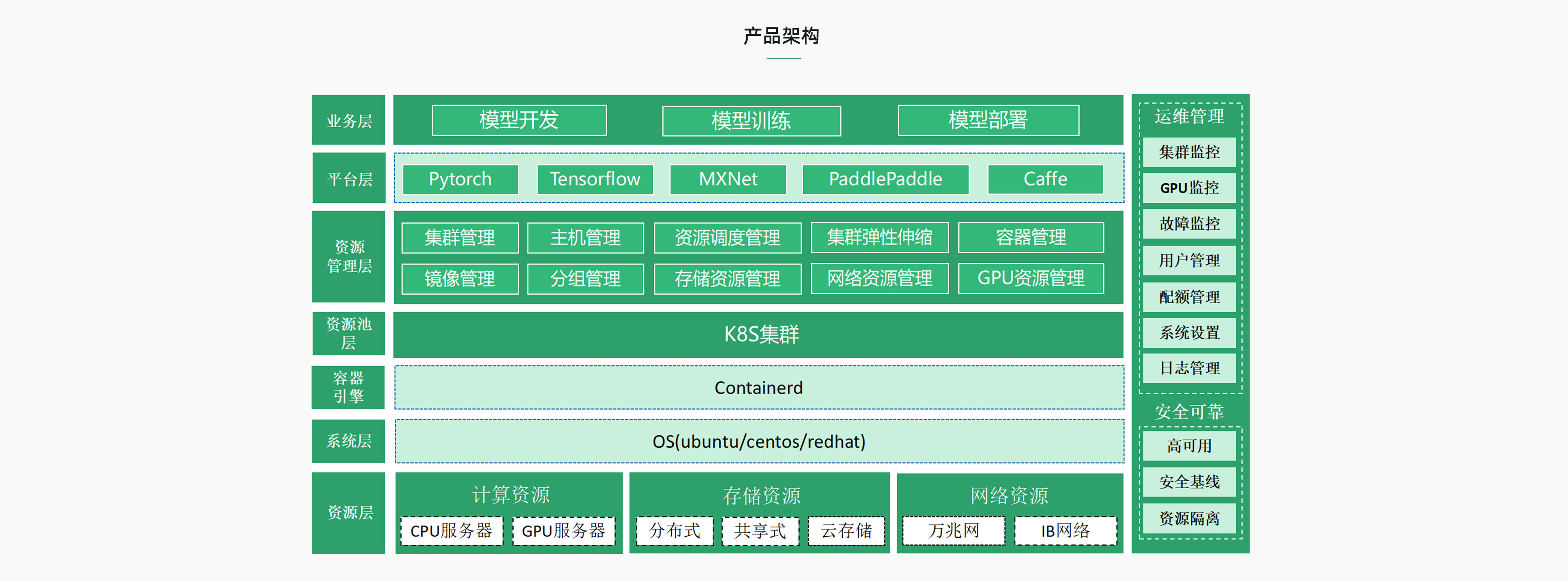This screenshot has width=1568, height=581.
Task: Click the GPU监控 item
Action: [x=1189, y=187]
